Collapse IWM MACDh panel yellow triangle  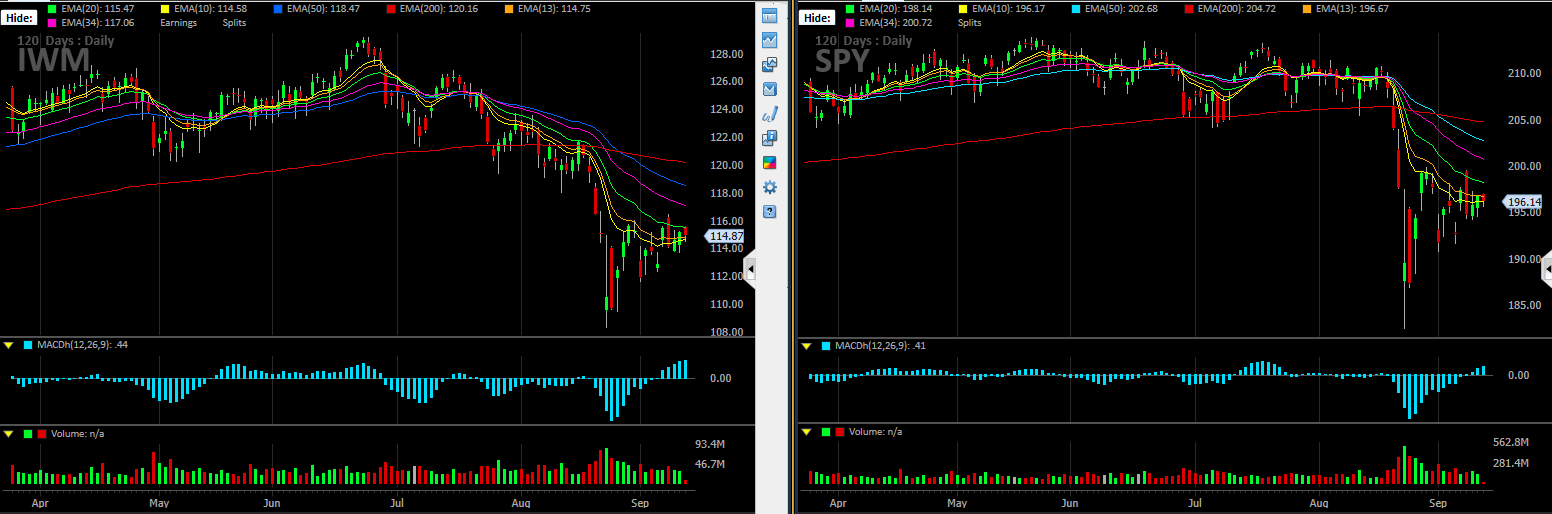tap(8, 345)
